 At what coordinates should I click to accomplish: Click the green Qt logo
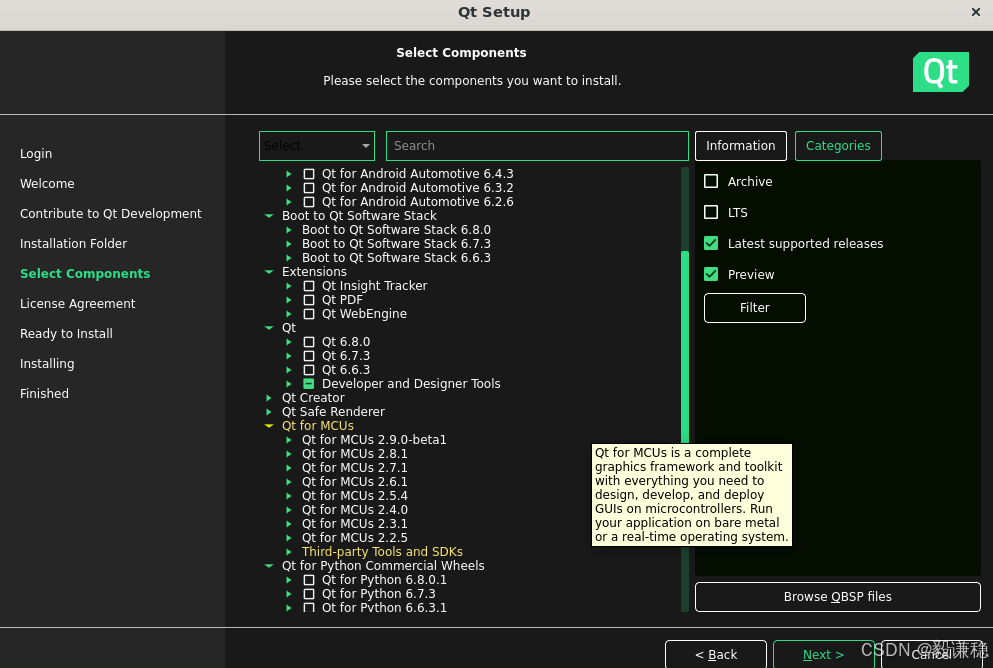point(940,72)
